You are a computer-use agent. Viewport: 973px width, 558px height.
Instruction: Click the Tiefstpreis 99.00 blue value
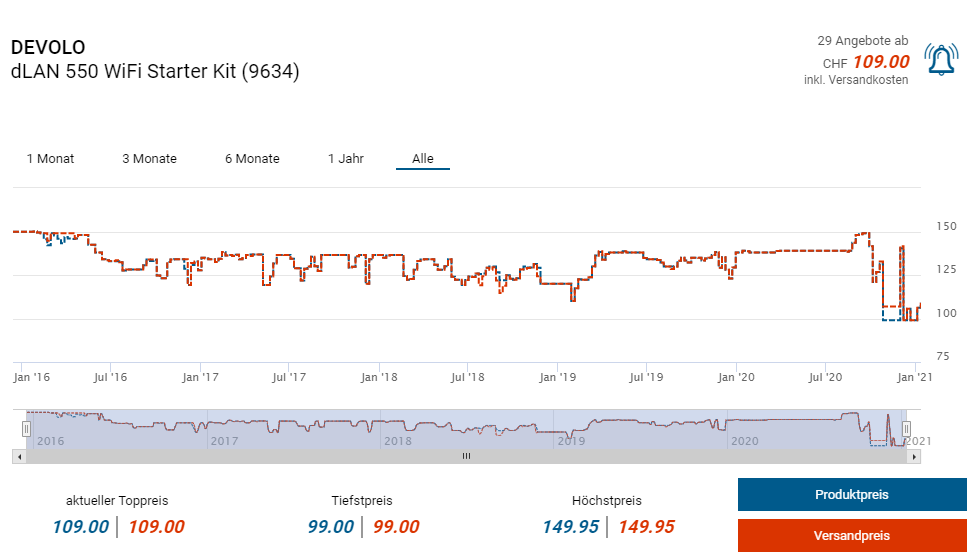tap(330, 527)
